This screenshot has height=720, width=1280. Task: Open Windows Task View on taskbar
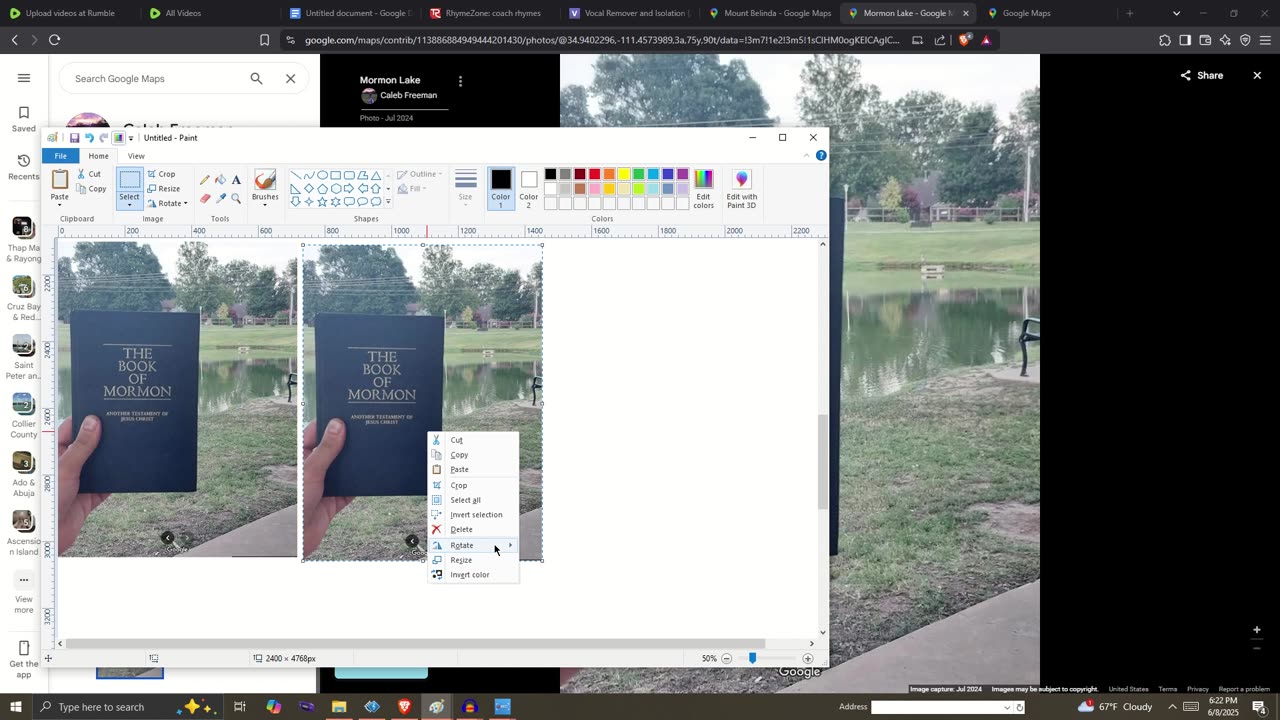pos(240,707)
